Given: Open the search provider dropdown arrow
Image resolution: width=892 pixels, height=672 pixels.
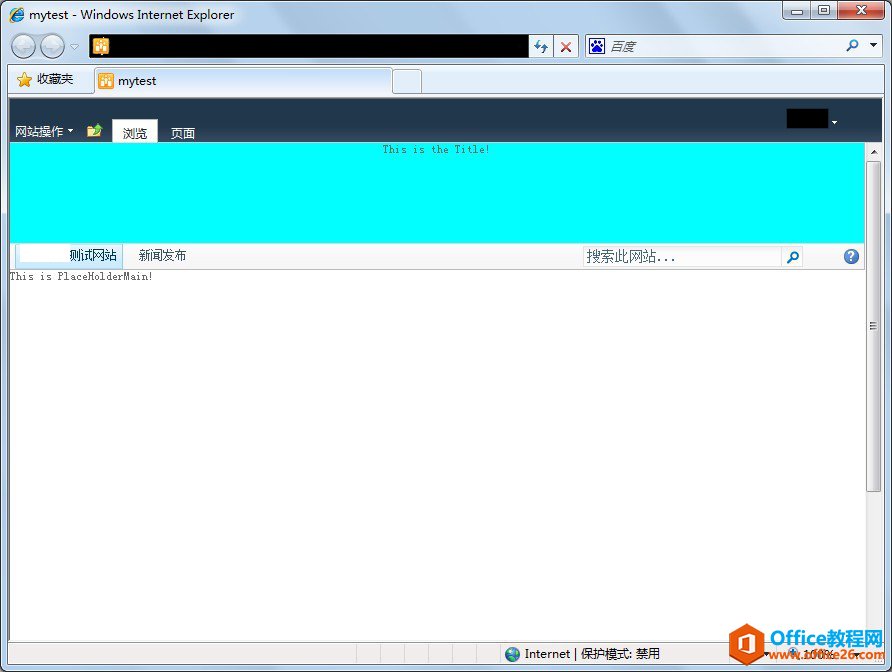Looking at the screenshot, I should click(873, 45).
